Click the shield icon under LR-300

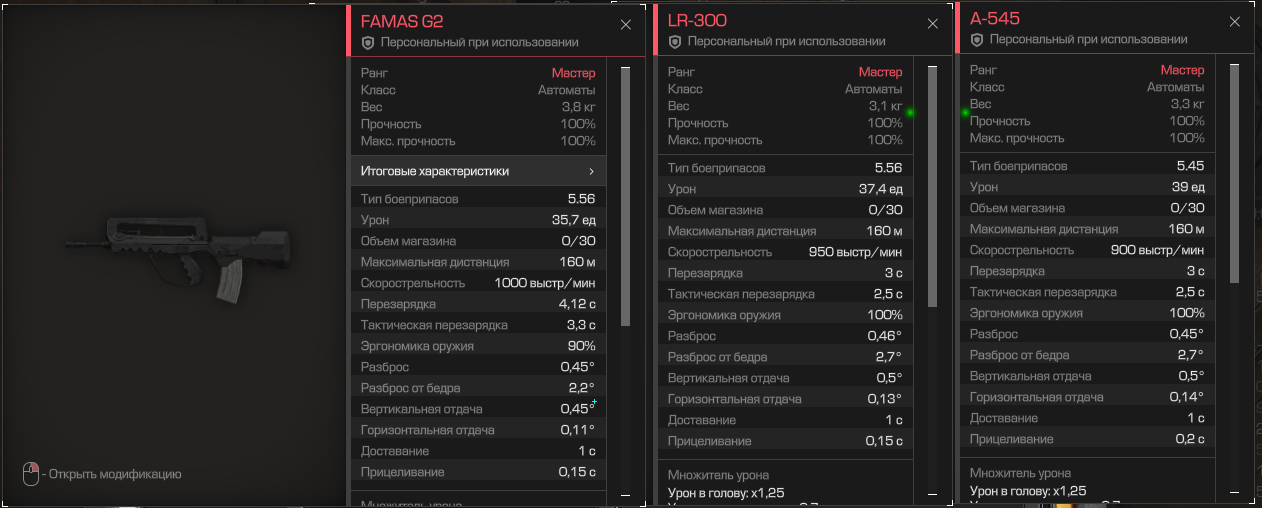tap(675, 41)
